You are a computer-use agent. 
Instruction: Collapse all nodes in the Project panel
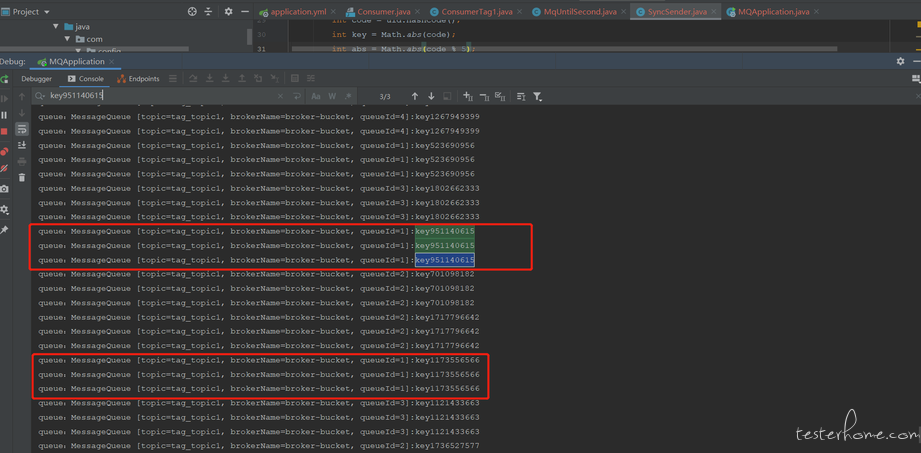click(x=209, y=12)
